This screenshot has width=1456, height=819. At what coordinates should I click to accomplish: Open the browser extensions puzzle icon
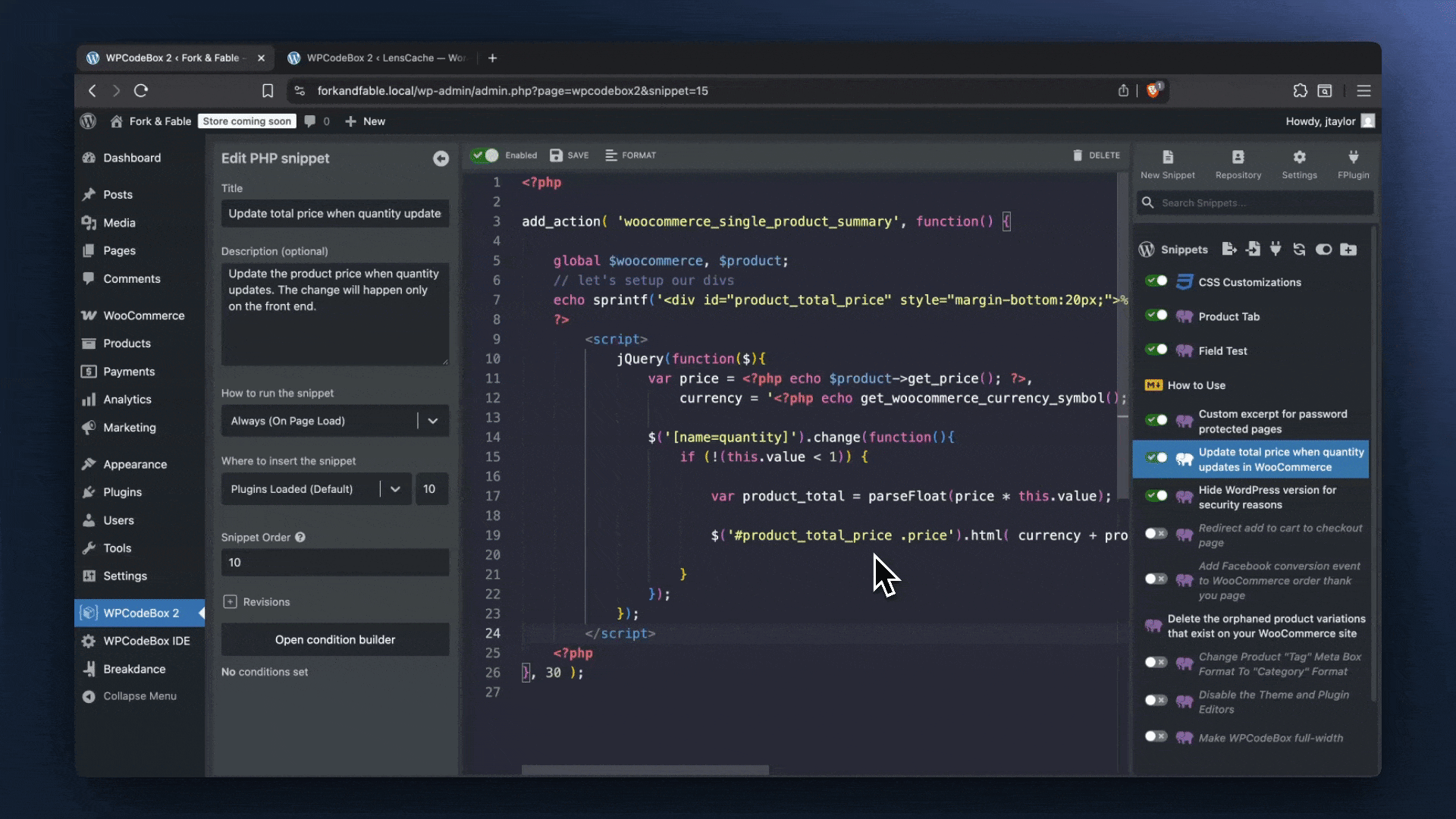[1300, 91]
